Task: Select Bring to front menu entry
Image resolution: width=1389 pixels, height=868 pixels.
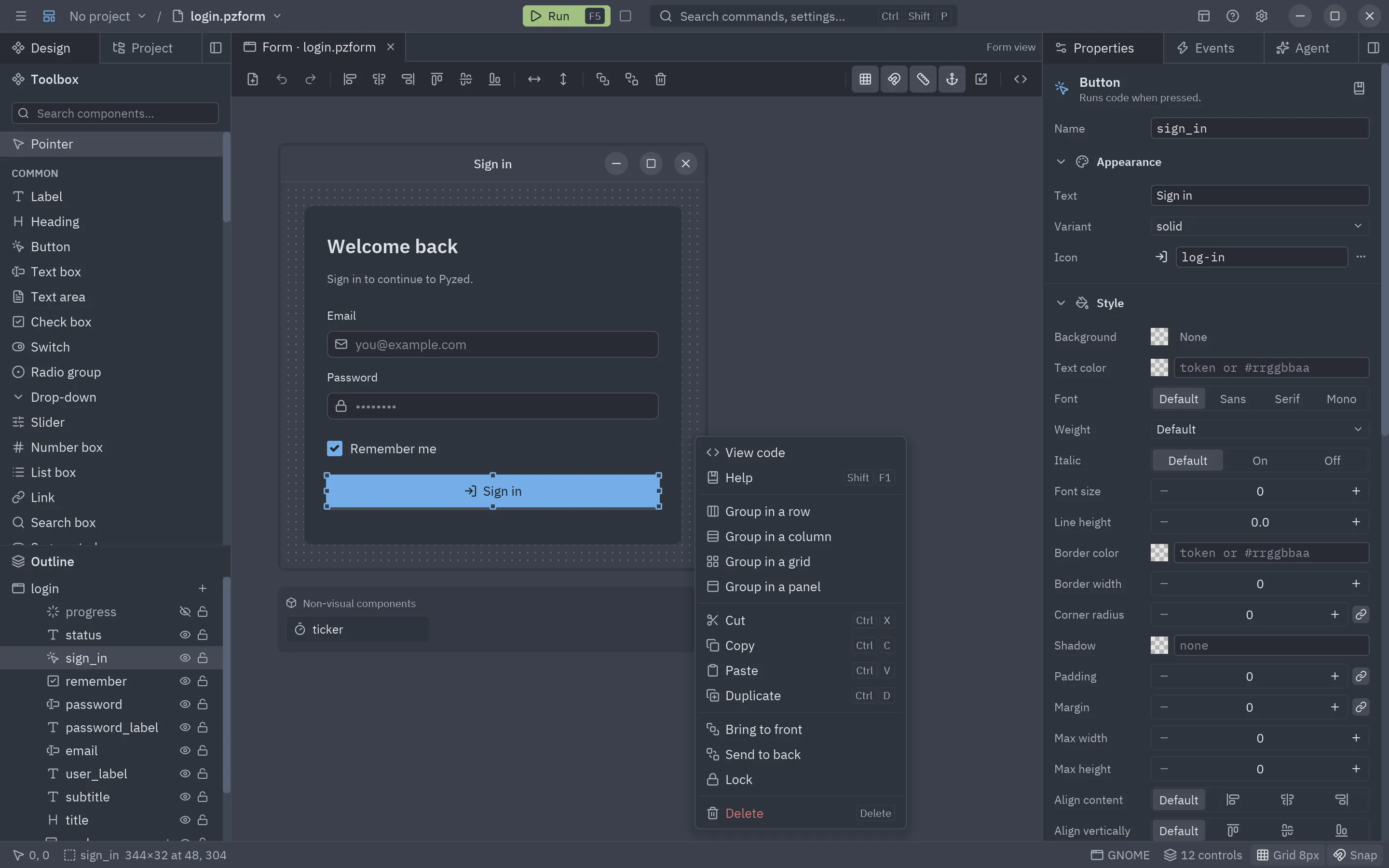Action: tap(800, 730)
